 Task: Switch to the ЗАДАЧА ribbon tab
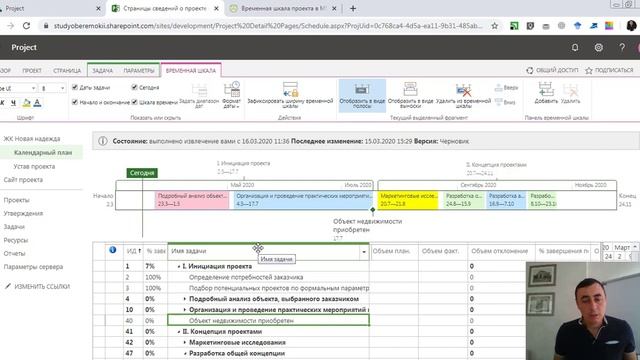coord(102,71)
